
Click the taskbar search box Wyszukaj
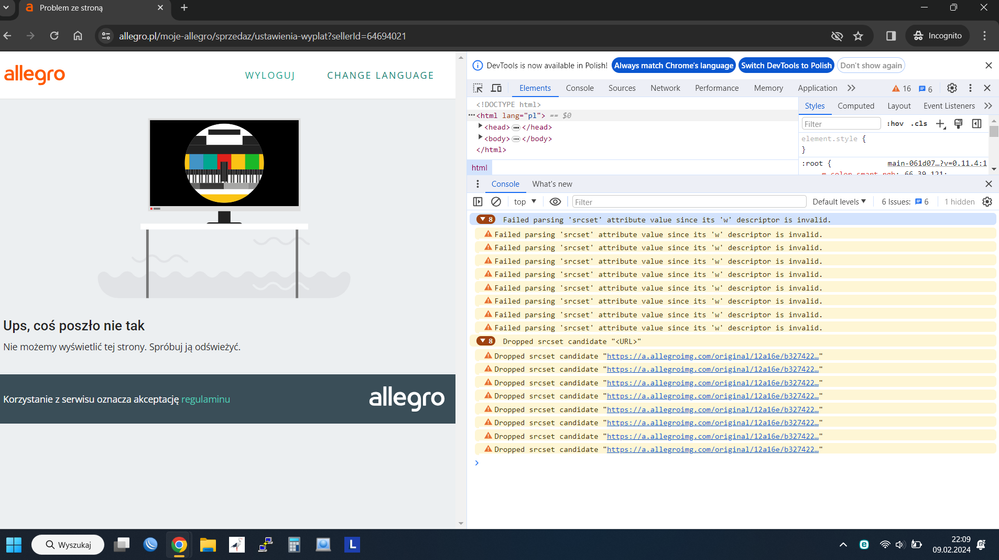click(68, 545)
